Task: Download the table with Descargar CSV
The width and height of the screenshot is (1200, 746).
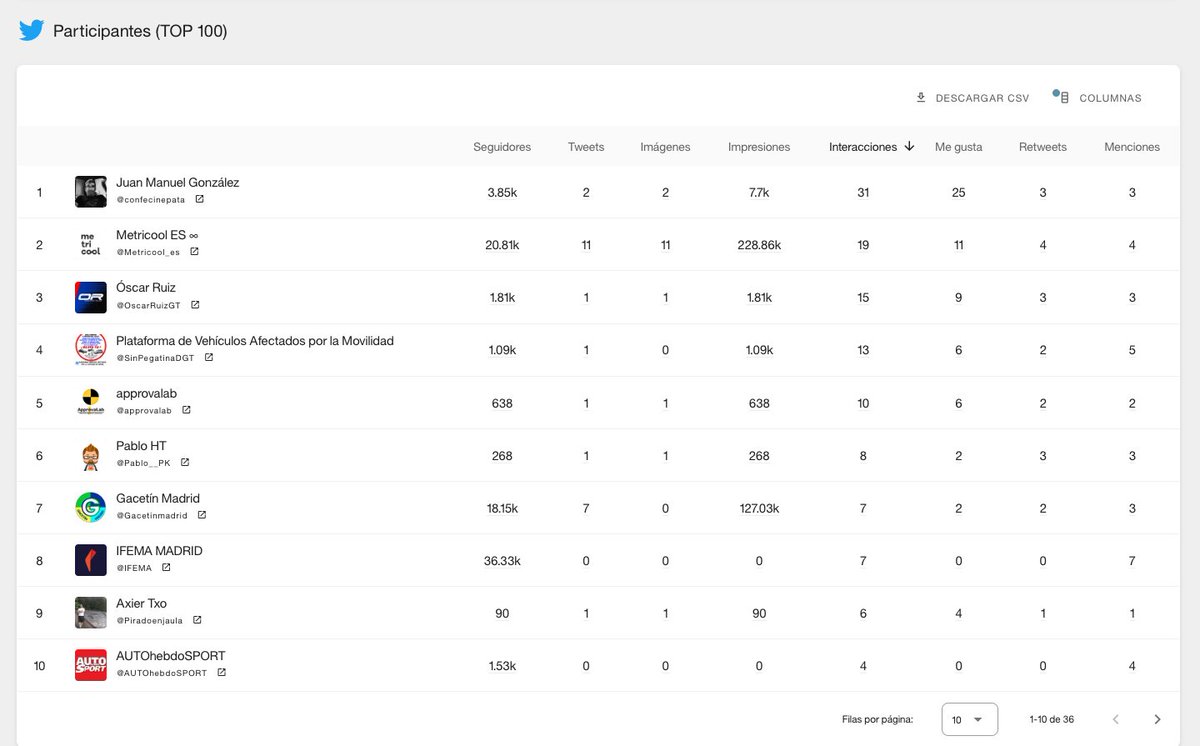Action: click(972, 98)
